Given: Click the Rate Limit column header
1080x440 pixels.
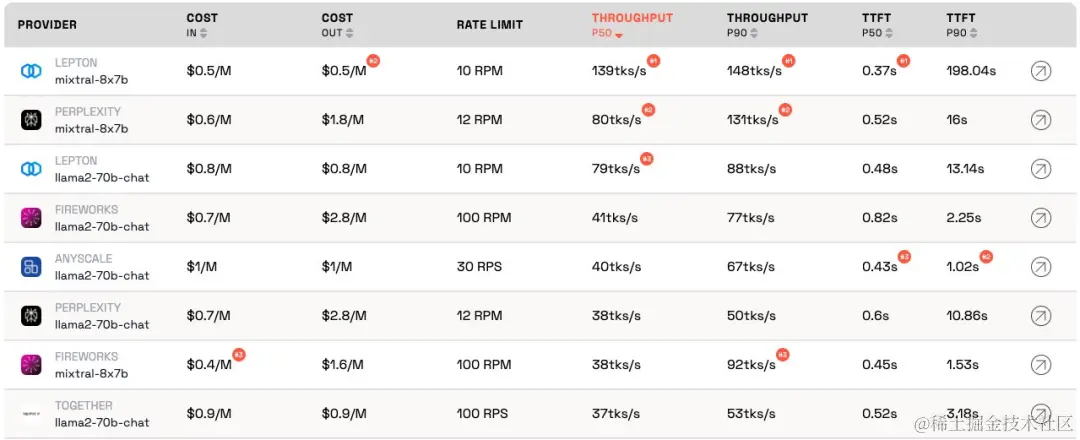Looking at the screenshot, I should 489,25.
